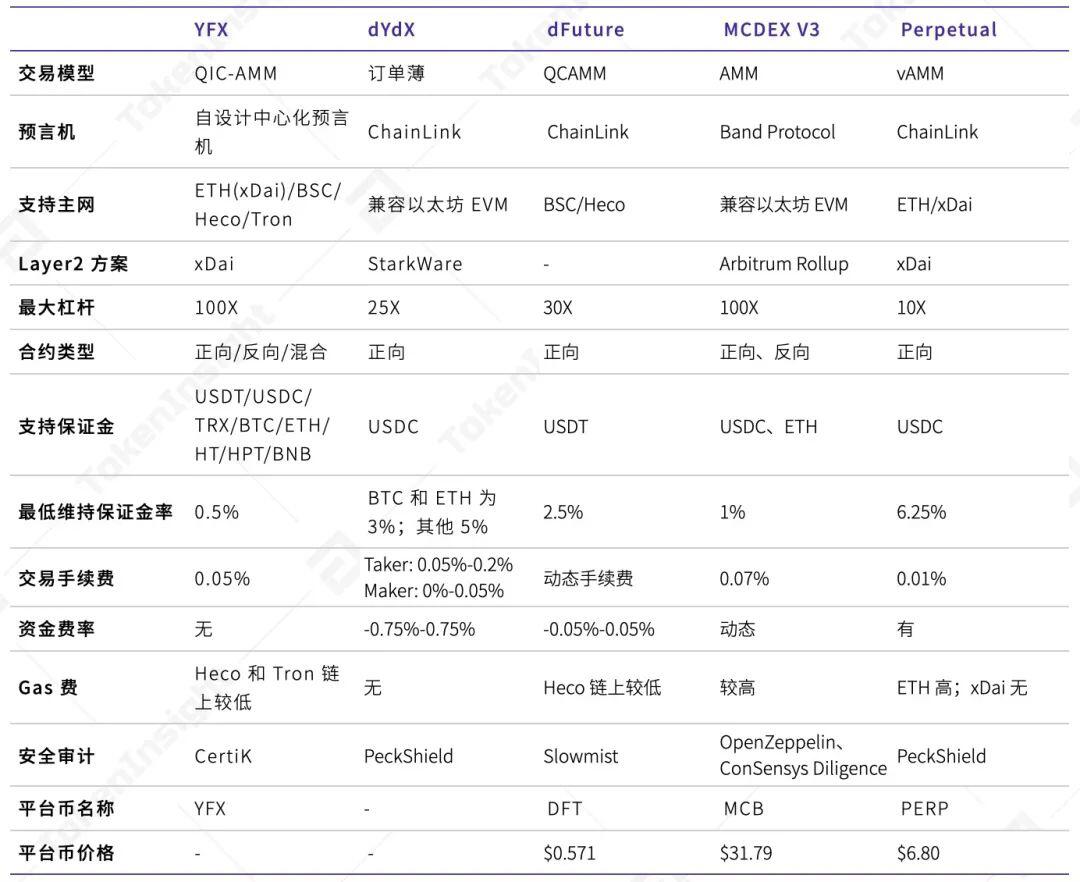
Task: Click the YFX column header
Action: coord(211,30)
